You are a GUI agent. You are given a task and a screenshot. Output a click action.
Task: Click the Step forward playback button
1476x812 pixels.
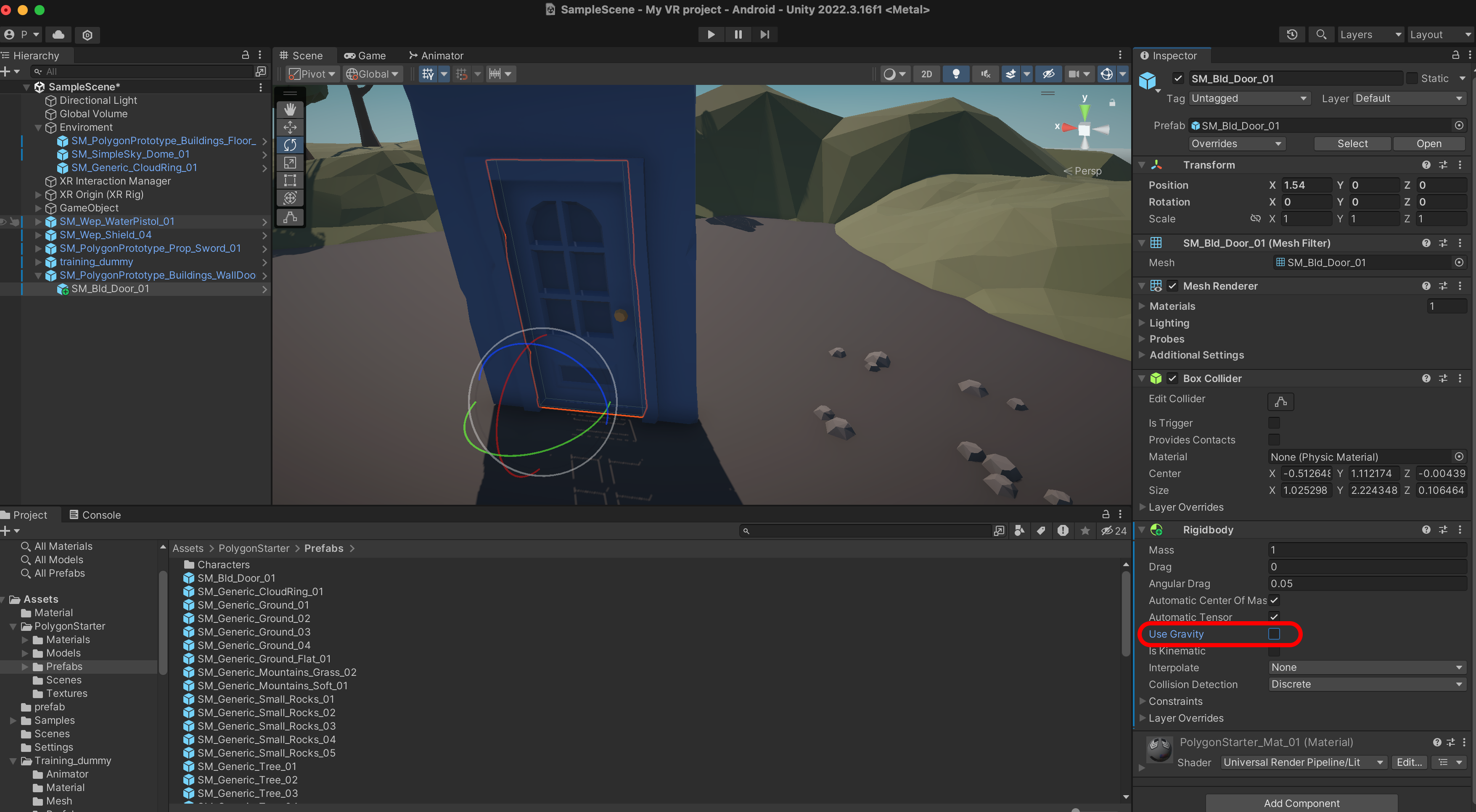[x=764, y=34]
